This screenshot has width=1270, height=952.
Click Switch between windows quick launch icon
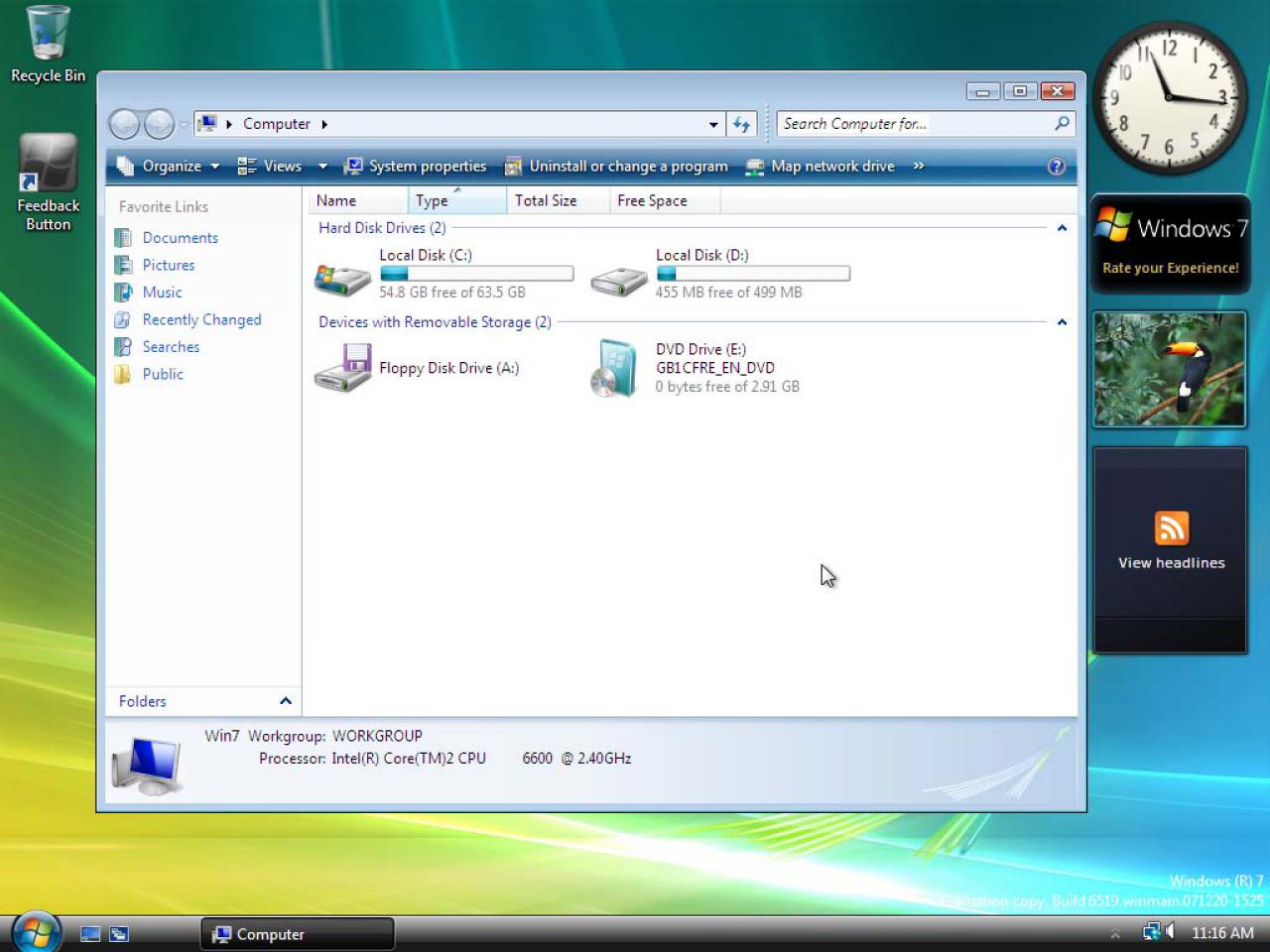(x=119, y=933)
